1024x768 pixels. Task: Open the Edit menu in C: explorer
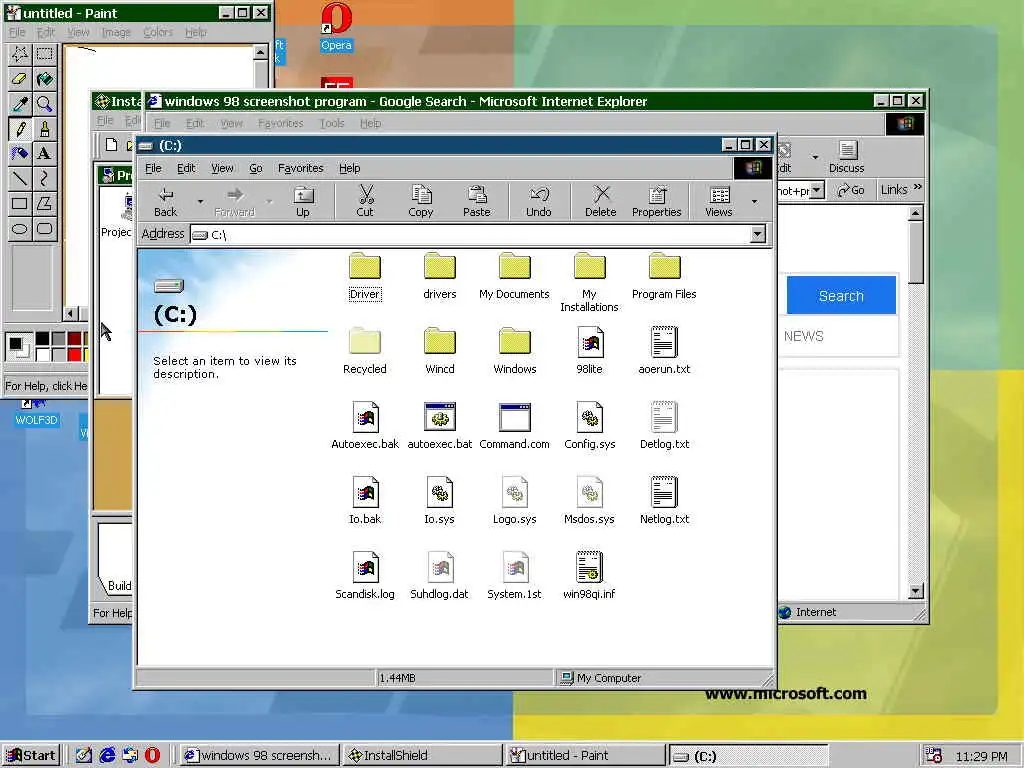(186, 168)
